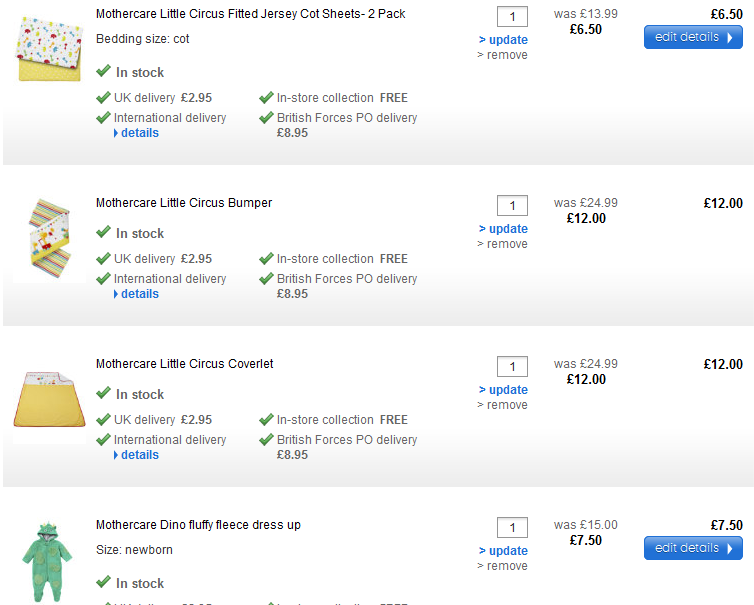754x605 pixels.
Task: Click International delivery checkmark for Coverlet
Action: pos(103,440)
